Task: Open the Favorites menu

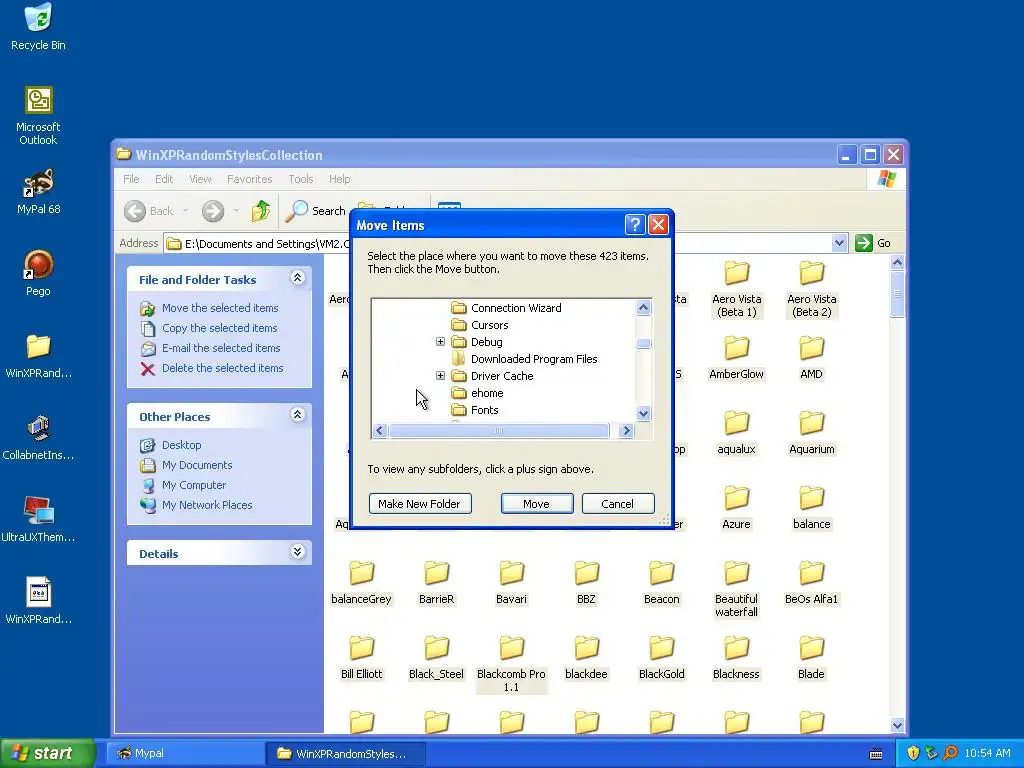Action: (249, 179)
